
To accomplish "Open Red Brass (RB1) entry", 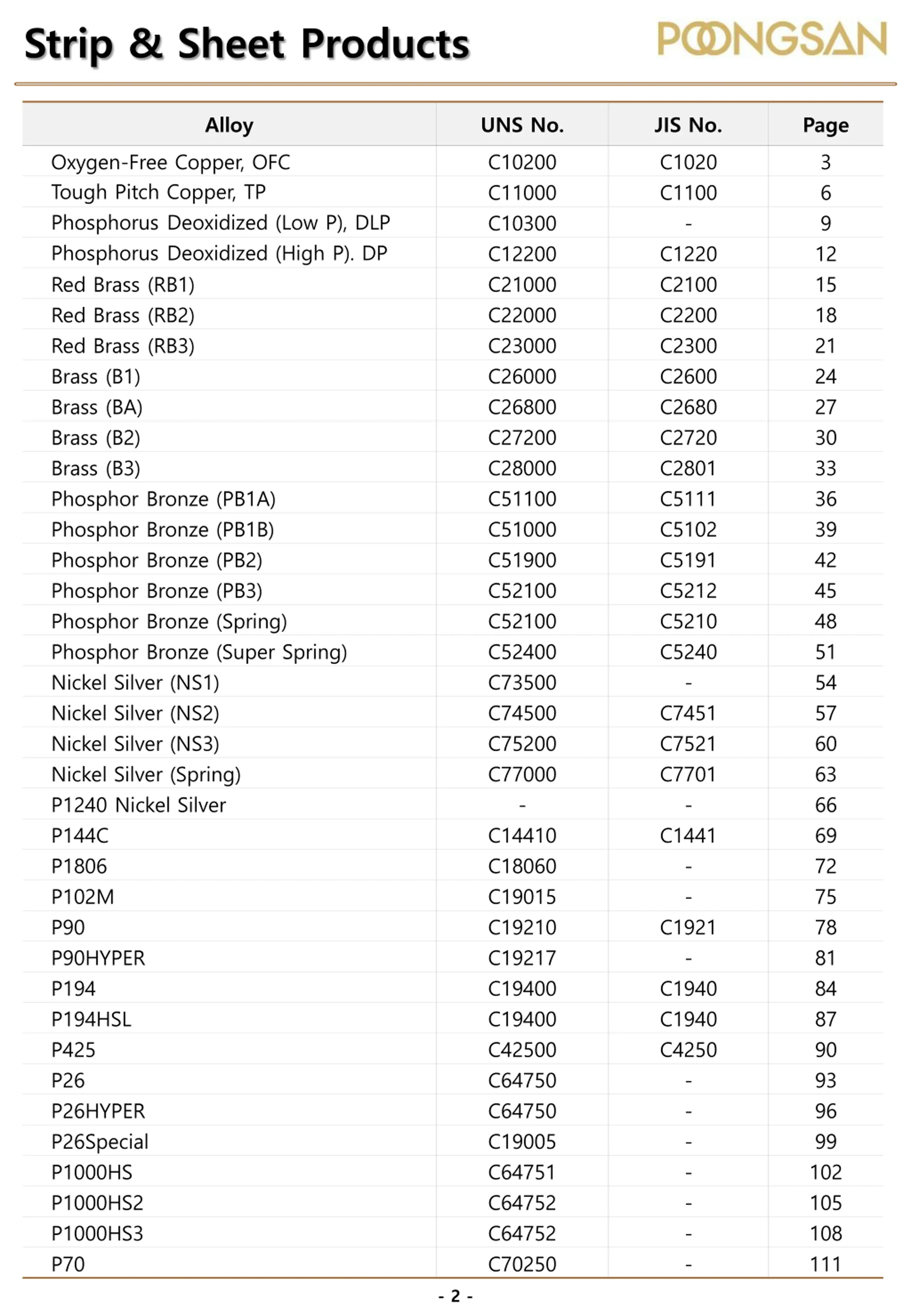I will tap(123, 284).
